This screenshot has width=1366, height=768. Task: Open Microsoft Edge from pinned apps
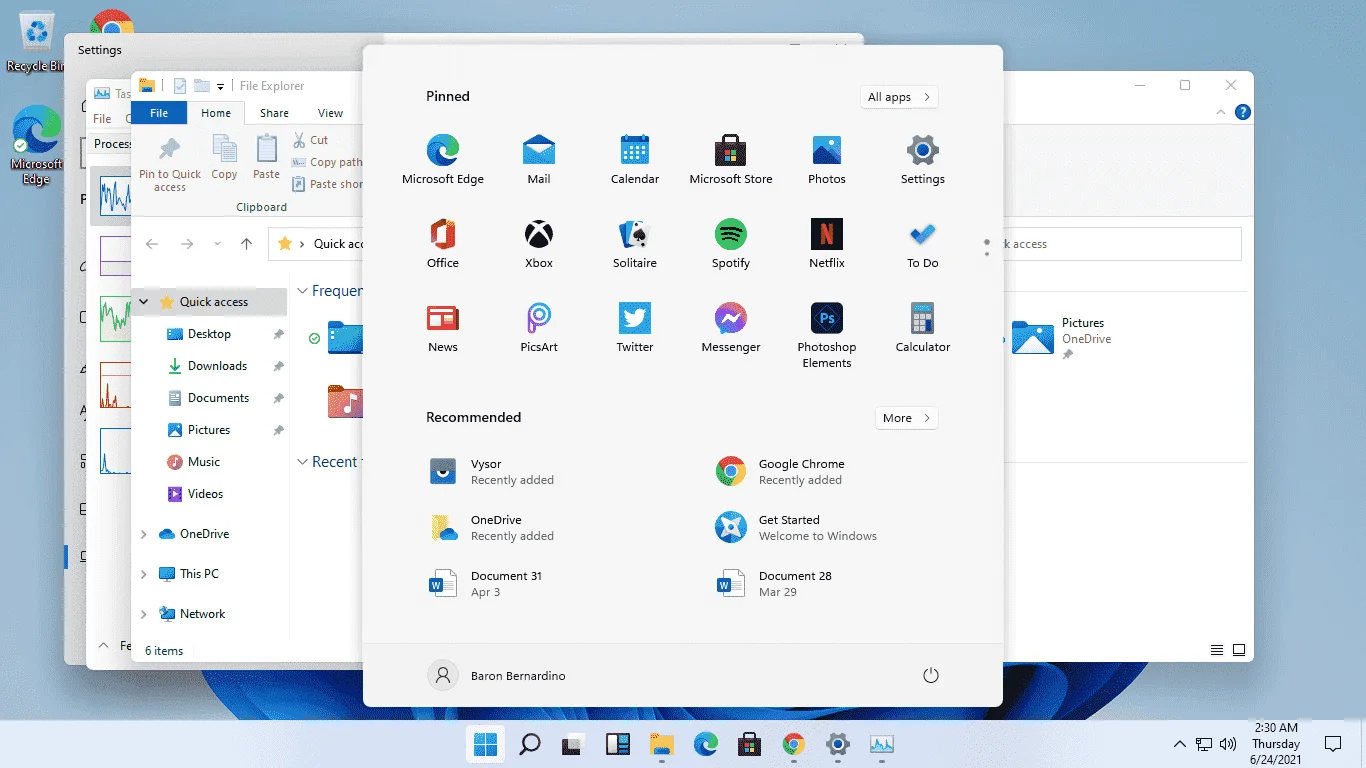(x=443, y=160)
